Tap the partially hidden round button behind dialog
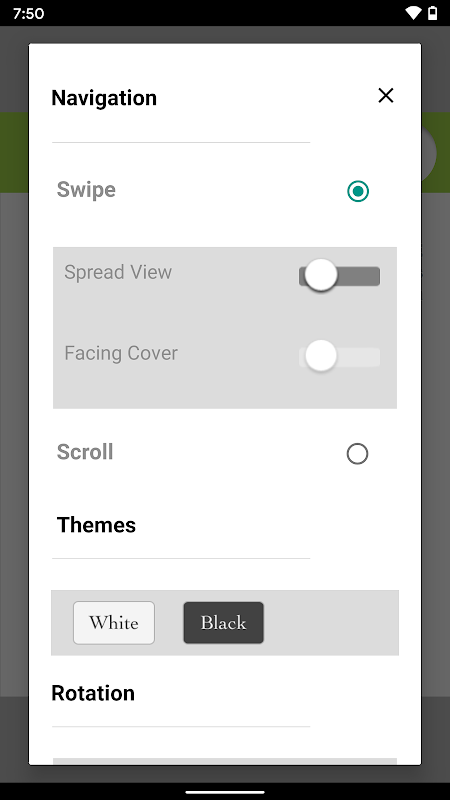Image resolution: width=450 pixels, height=800 pixels. click(429, 153)
